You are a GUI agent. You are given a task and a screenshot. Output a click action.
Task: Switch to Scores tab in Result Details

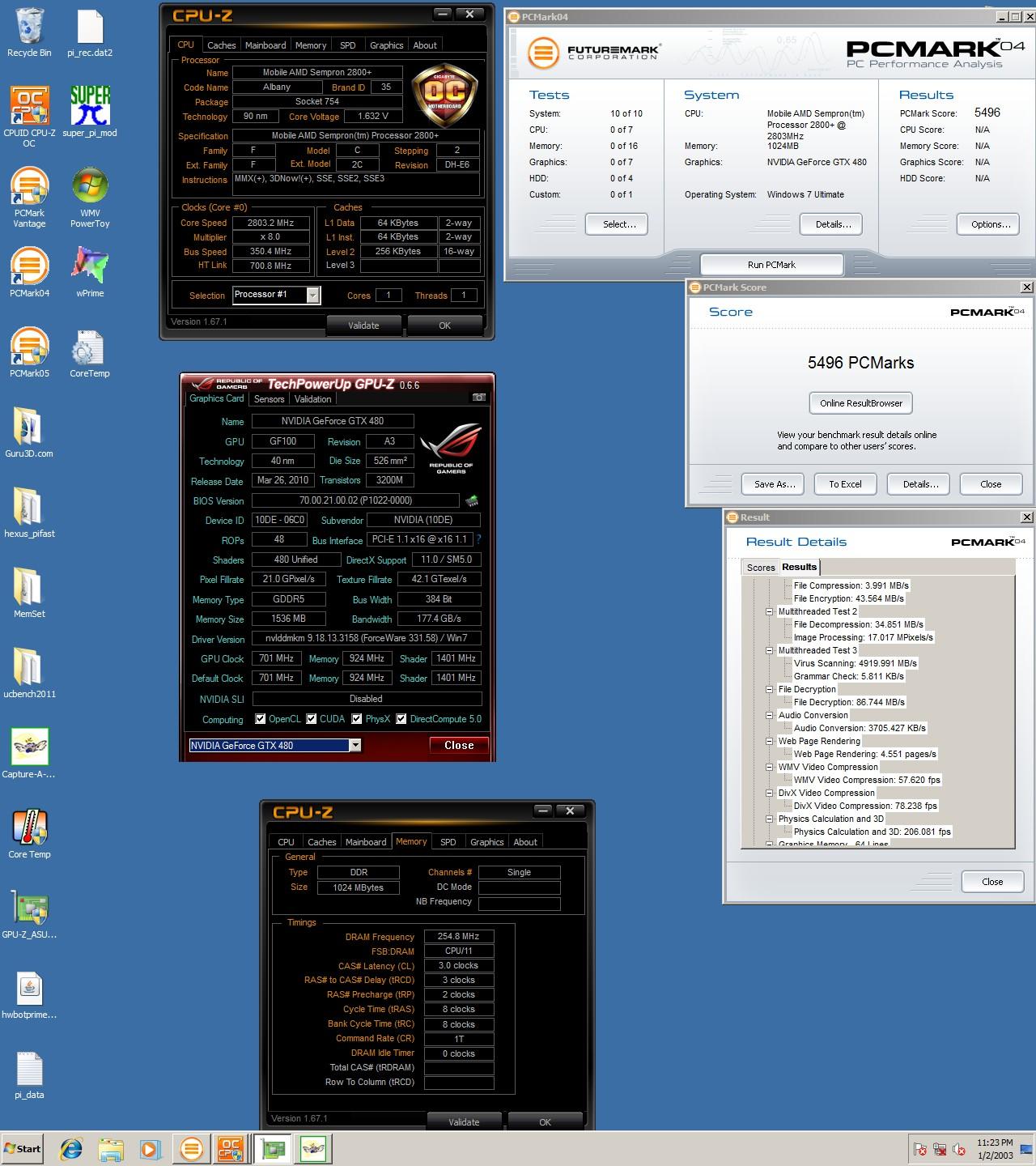(761, 568)
